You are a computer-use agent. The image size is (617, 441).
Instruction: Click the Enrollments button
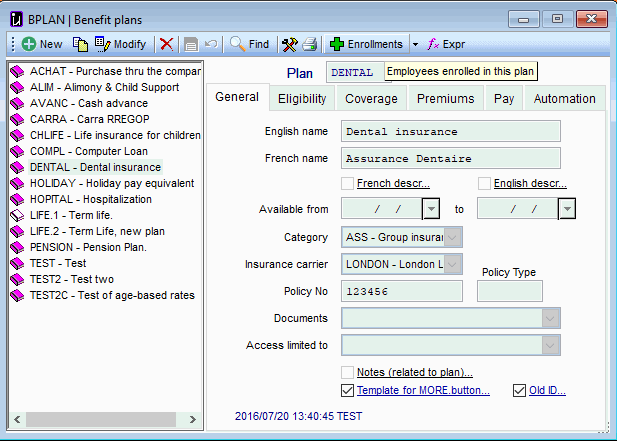pyautogui.click(x=366, y=44)
